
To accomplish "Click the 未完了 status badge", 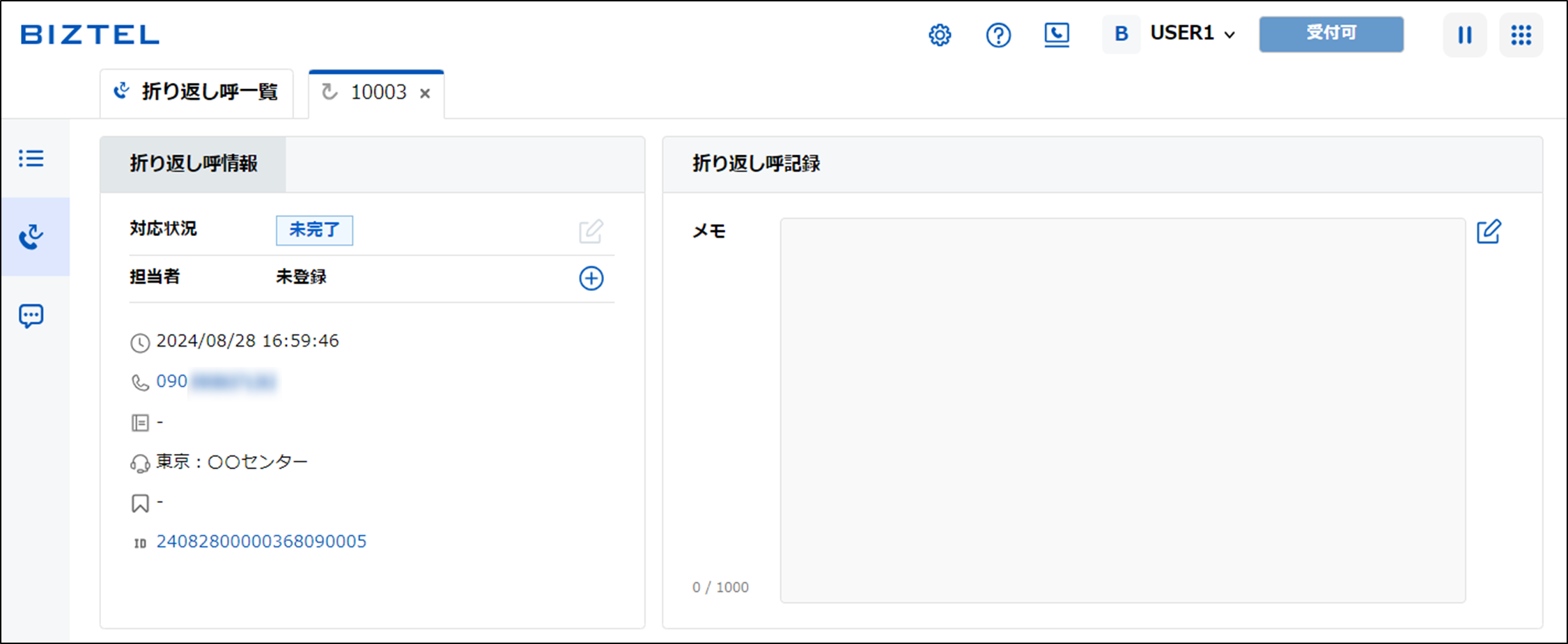I will click(314, 230).
